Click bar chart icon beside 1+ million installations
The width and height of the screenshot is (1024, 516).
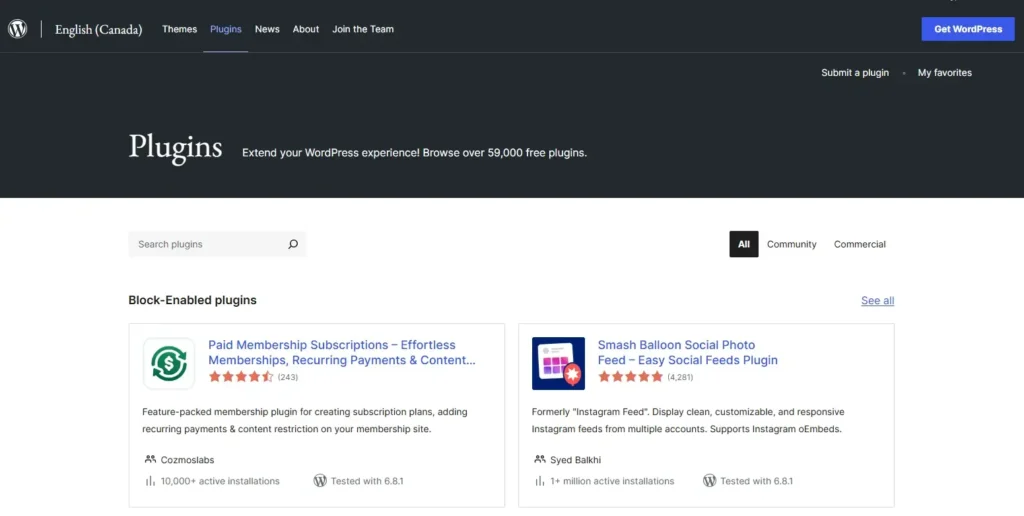click(539, 481)
